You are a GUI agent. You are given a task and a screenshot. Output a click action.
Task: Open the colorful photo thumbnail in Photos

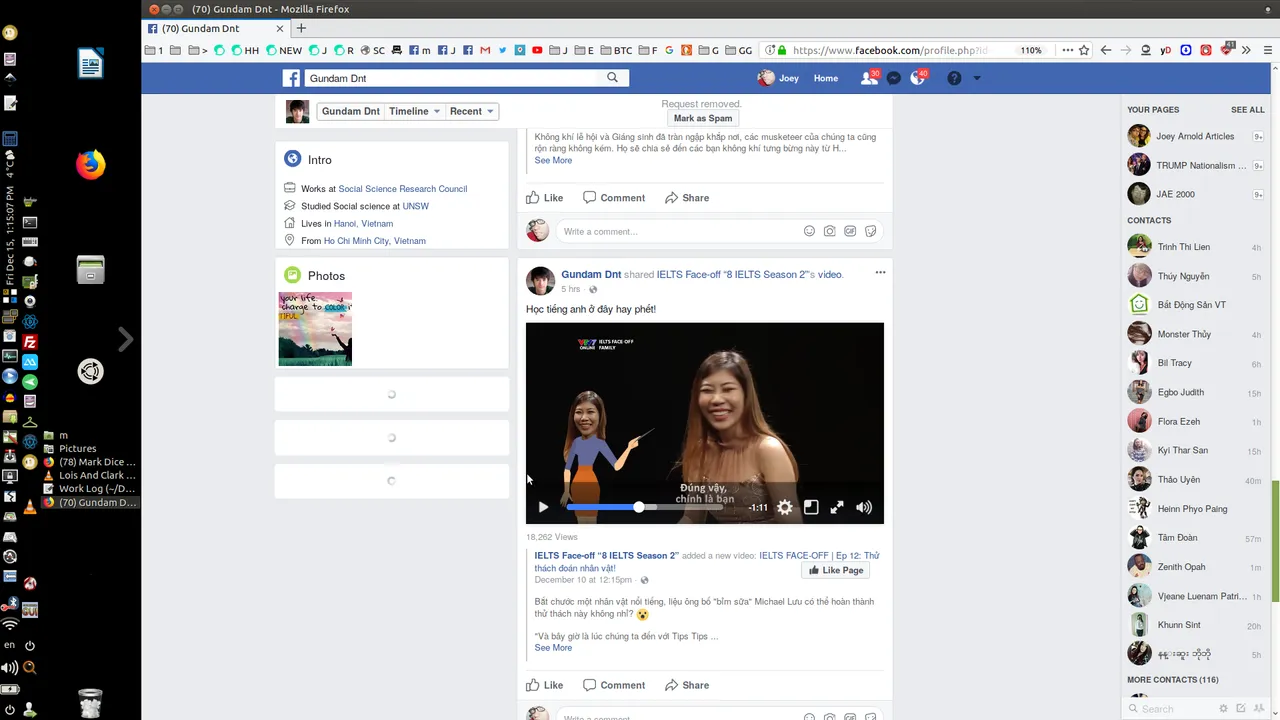pos(315,329)
